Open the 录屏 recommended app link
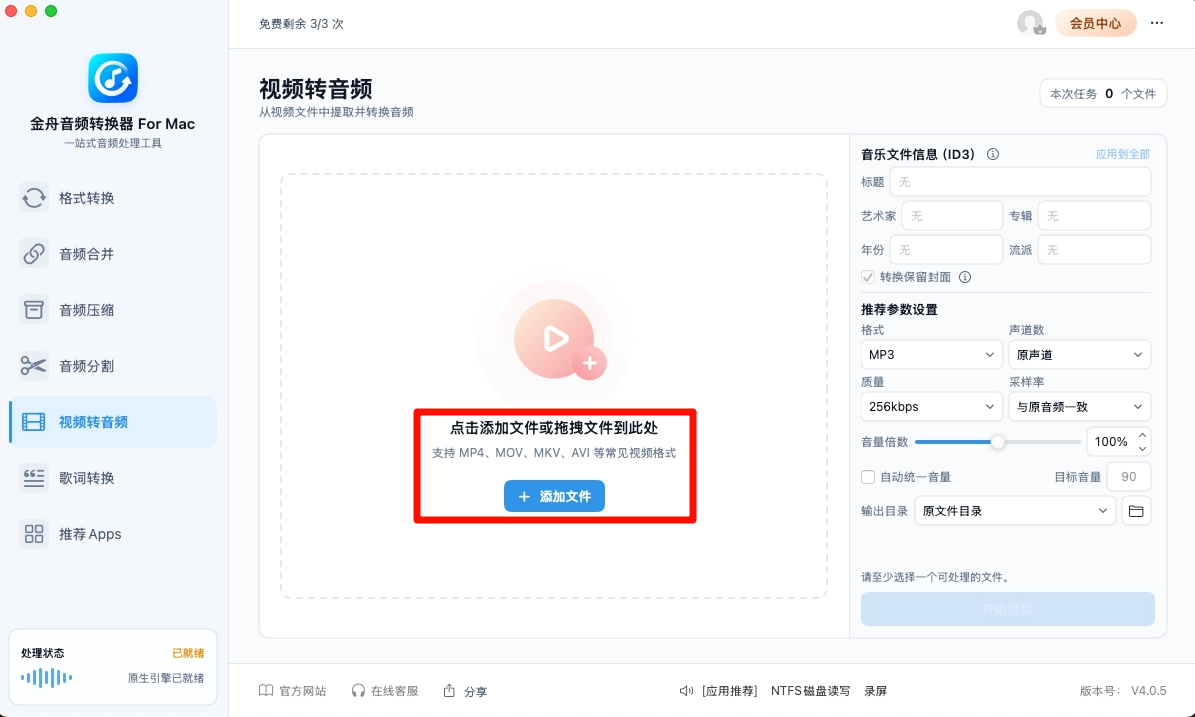 (x=876, y=690)
